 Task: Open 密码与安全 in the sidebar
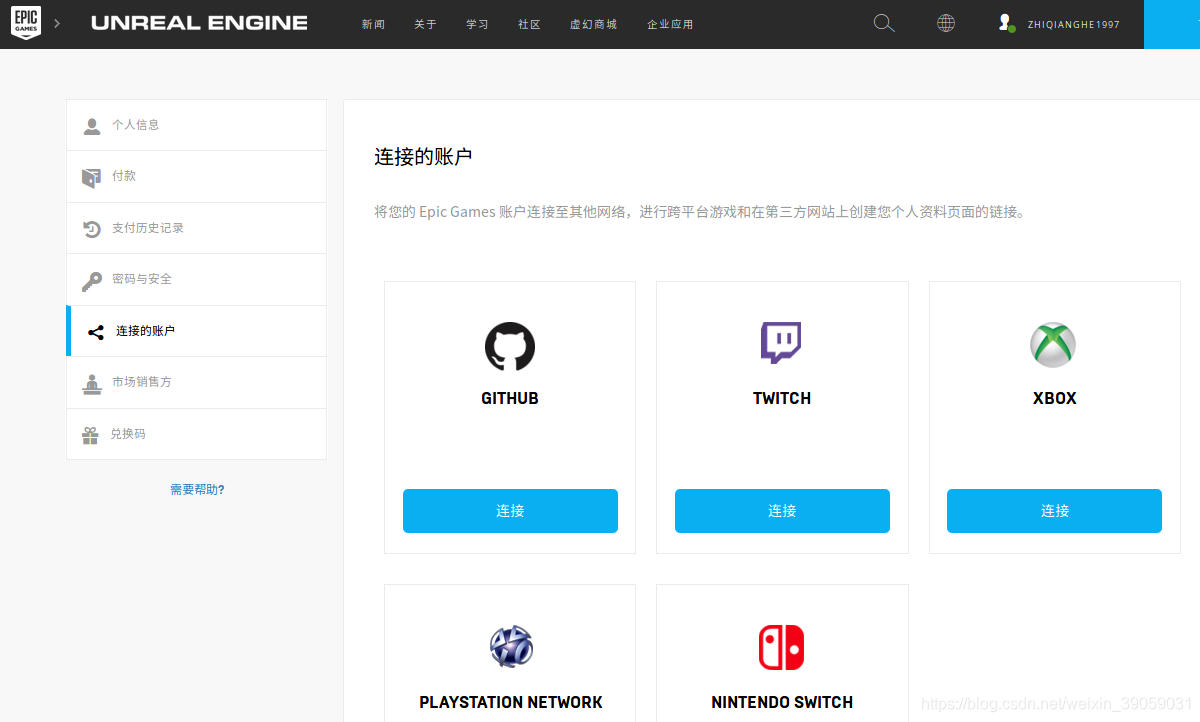[196, 280]
